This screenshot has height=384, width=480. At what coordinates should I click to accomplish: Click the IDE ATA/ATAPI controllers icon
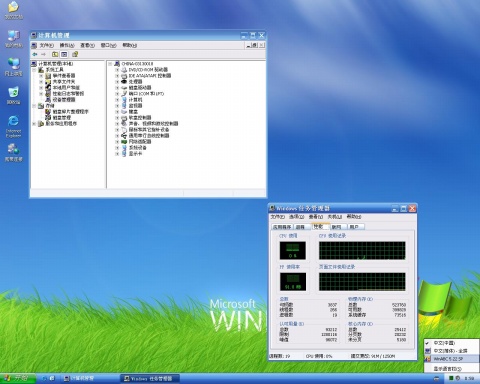124,76
